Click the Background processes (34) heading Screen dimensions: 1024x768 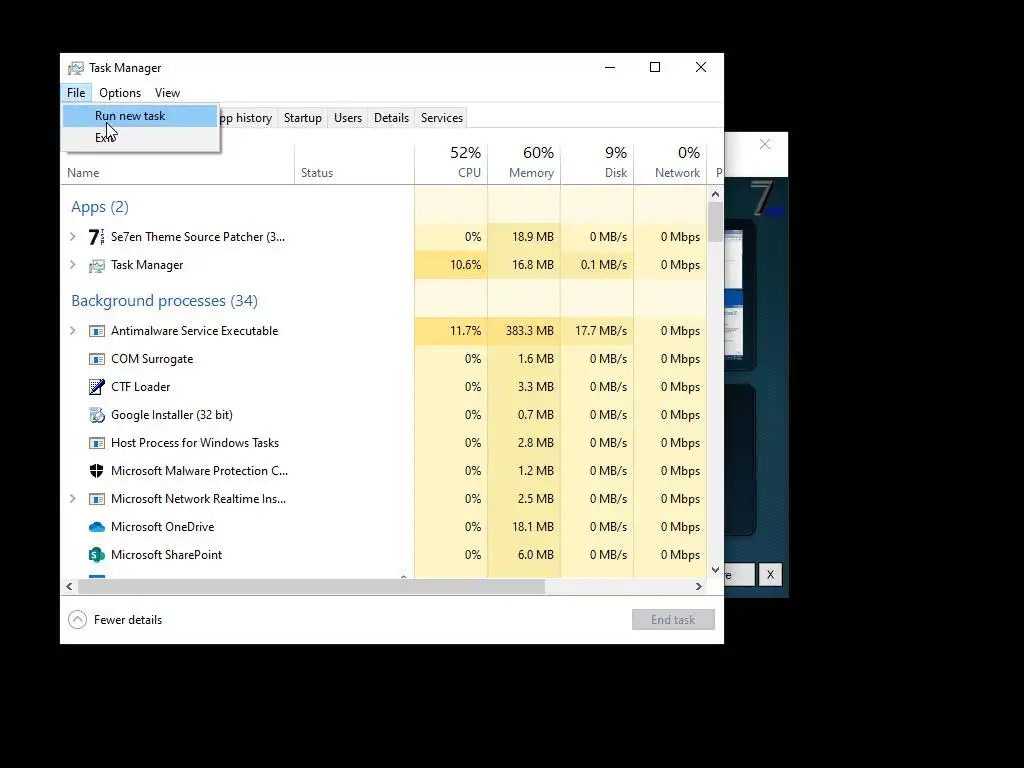coord(165,301)
